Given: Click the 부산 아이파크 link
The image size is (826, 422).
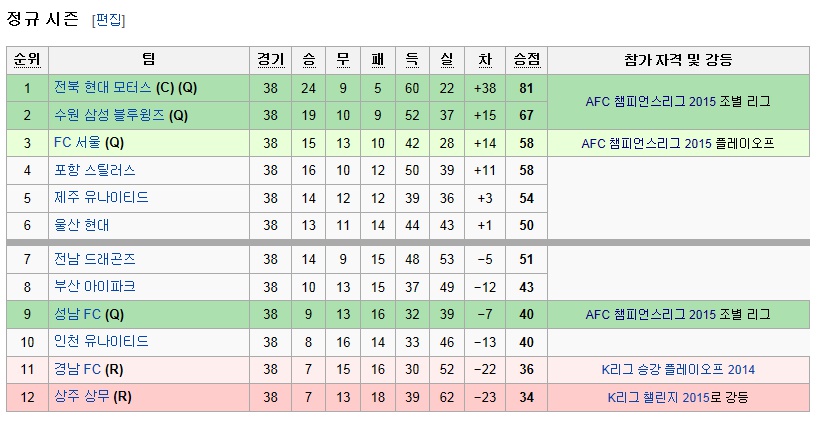Looking at the screenshot, I should click(95, 287).
